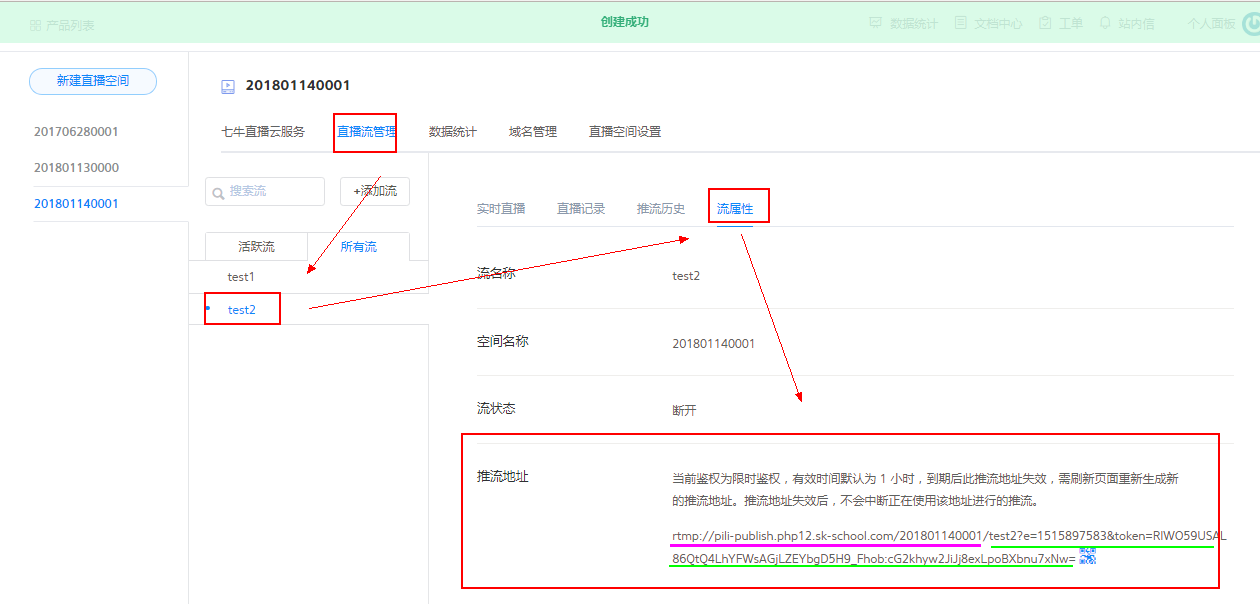Click the search magnifier icon in stream search

tap(218, 192)
